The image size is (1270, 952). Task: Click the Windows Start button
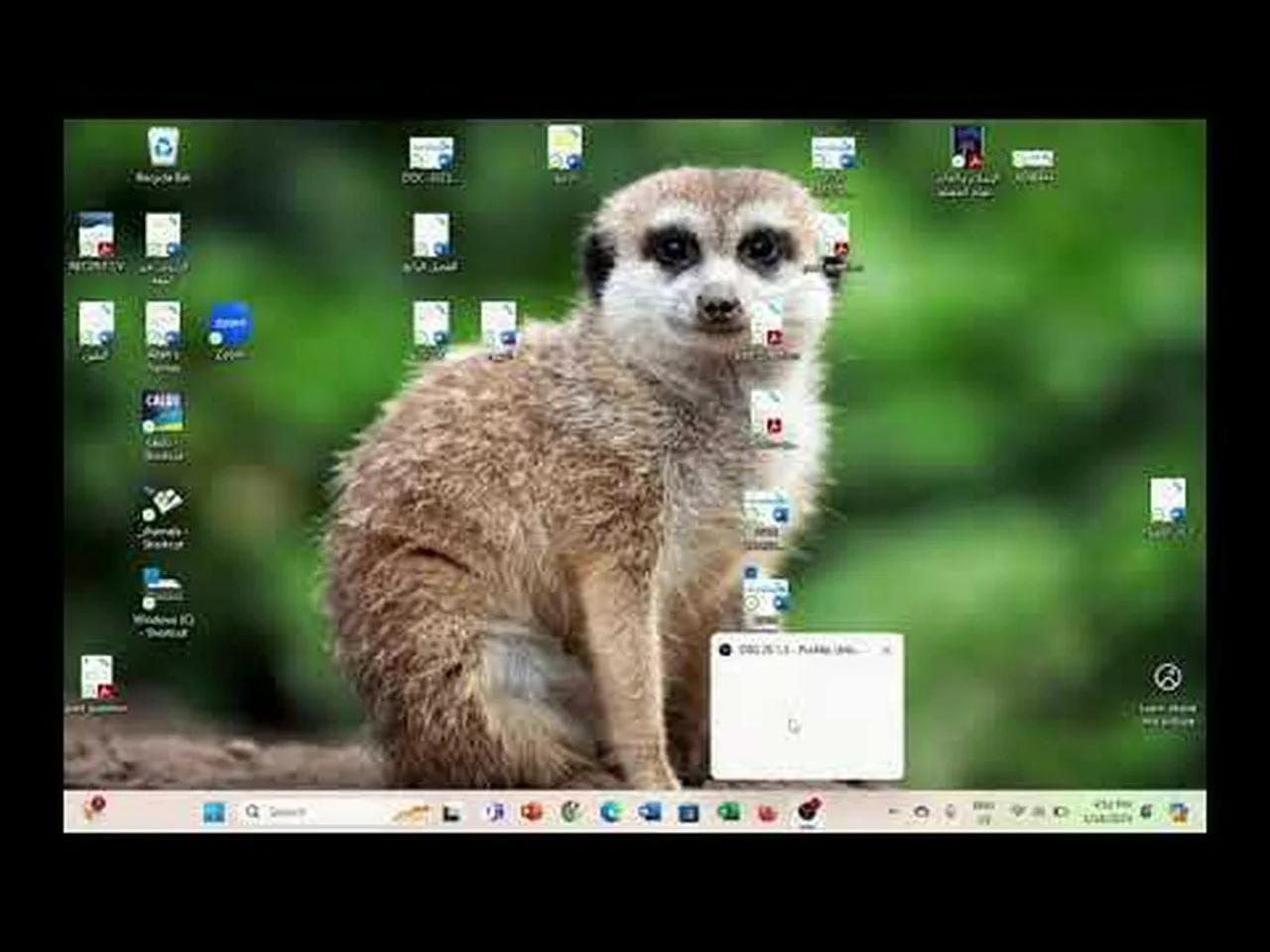(x=213, y=812)
